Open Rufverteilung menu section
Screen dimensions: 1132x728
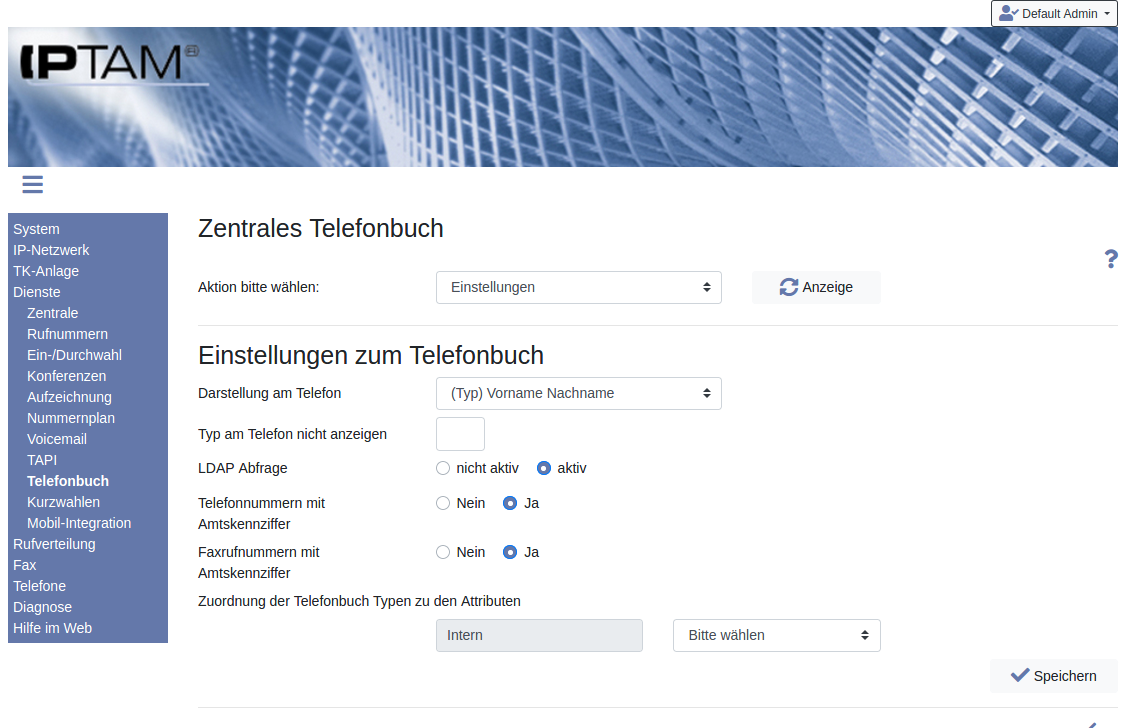click(54, 544)
